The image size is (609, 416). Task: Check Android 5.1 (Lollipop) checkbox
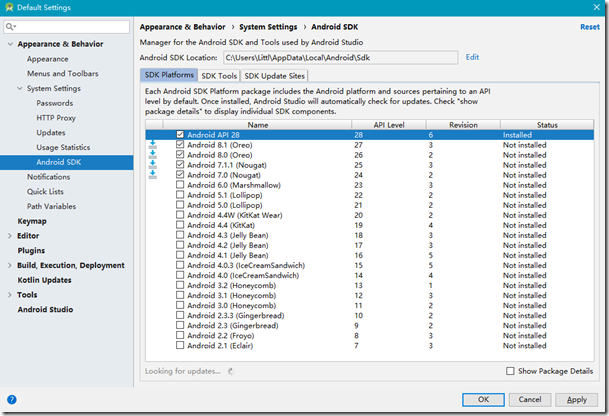tap(180, 195)
